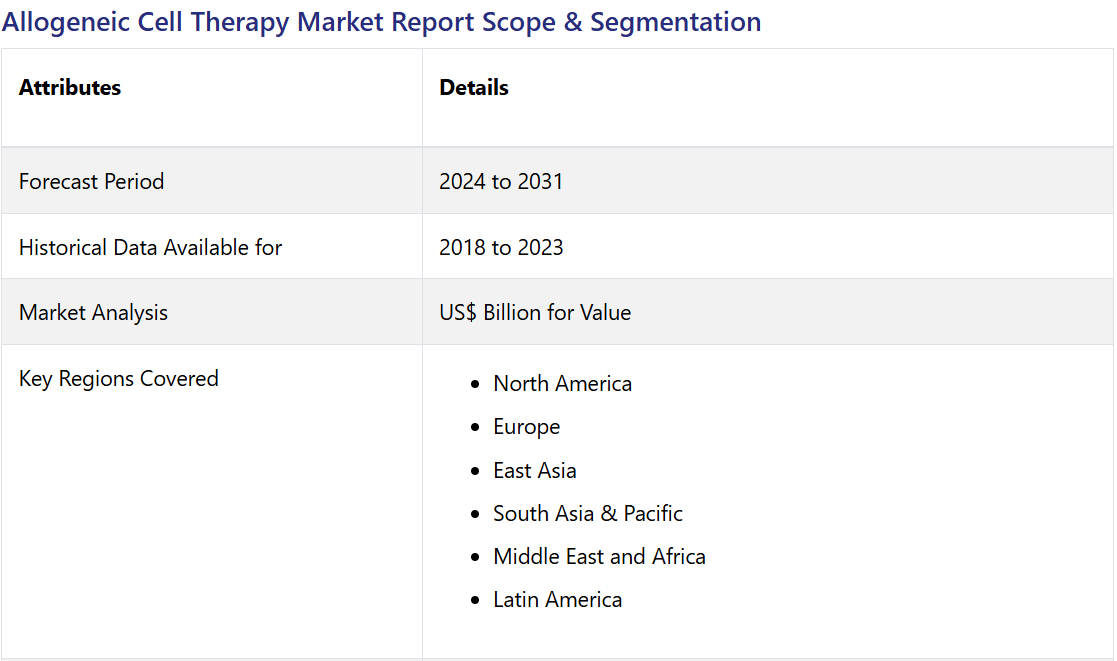
Task: Select the Market Analysis row label
Action: coord(93,312)
